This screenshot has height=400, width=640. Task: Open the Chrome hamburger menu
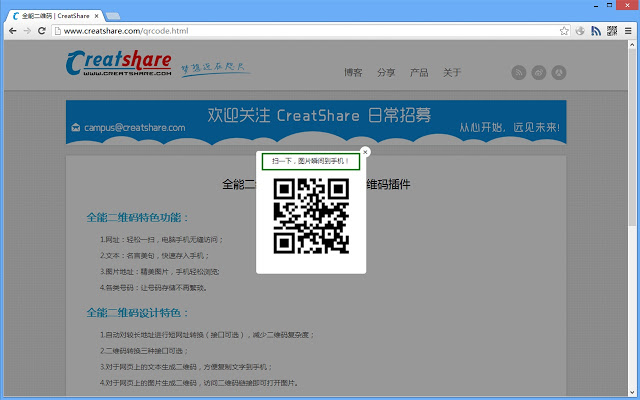click(628, 31)
